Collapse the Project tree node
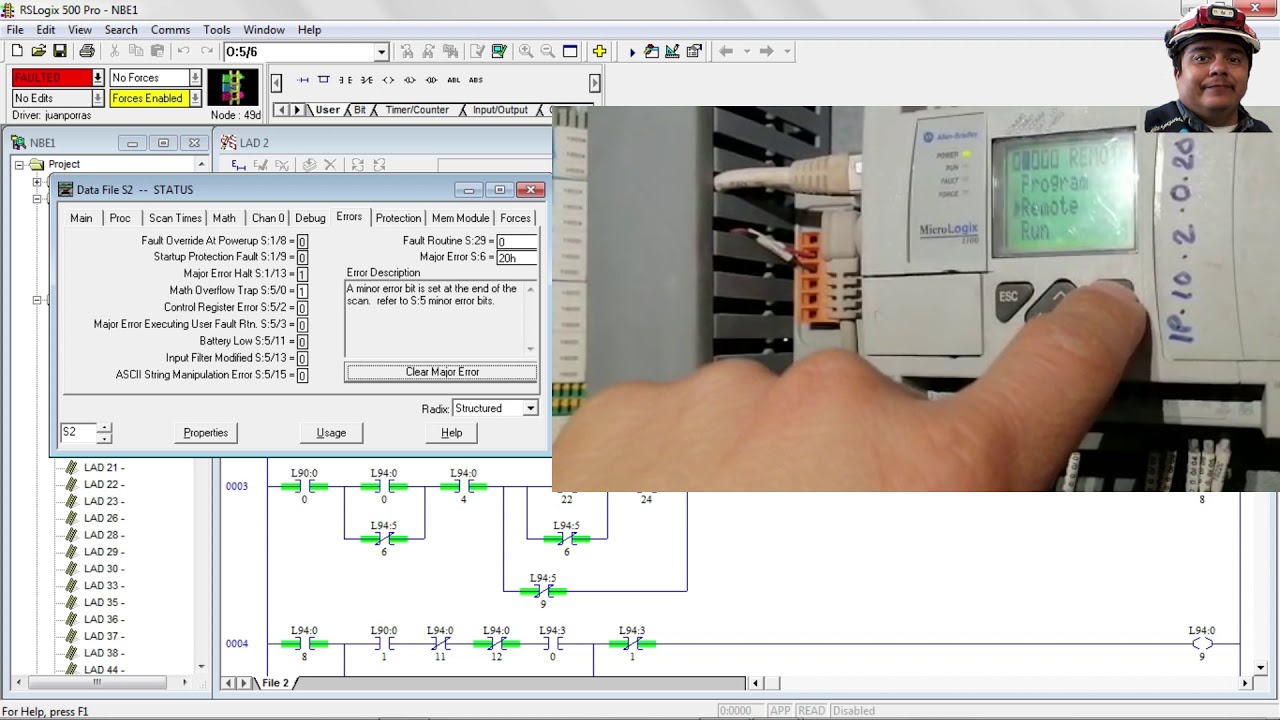The width and height of the screenshot is (1280, 720). click(x=19, y=165)
